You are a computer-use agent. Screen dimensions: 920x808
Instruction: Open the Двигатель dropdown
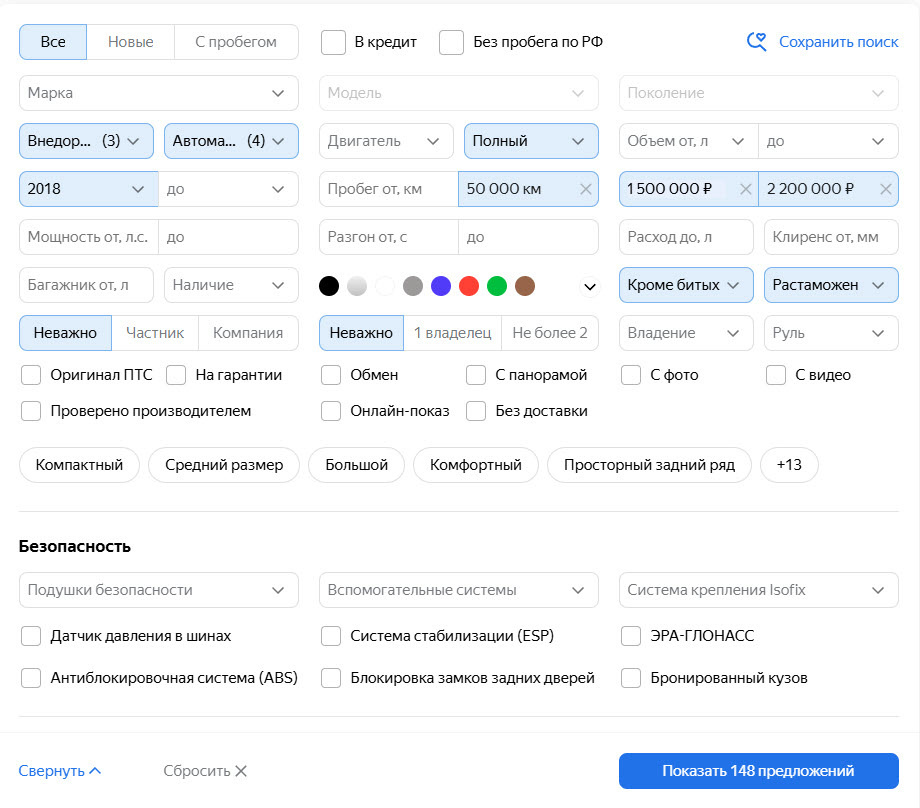point(384,141)
